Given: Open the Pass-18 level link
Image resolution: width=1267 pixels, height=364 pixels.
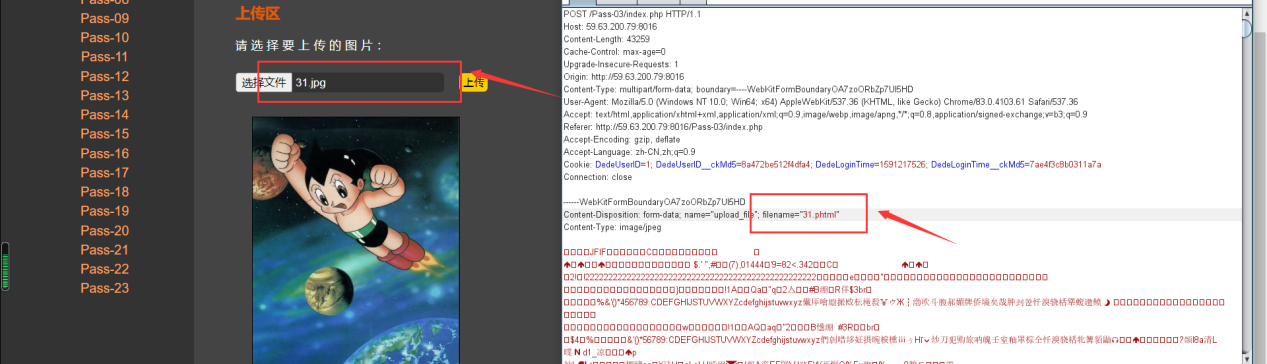Looking at the screenshot, I should point(105,192).
